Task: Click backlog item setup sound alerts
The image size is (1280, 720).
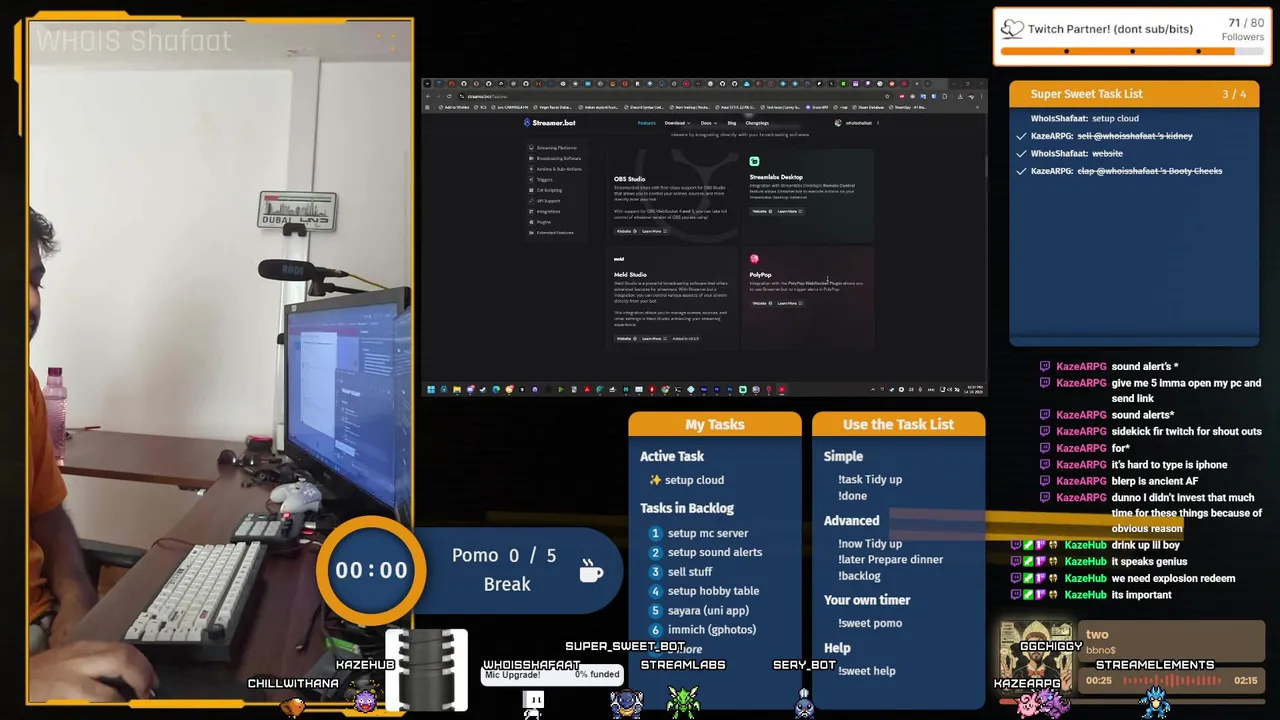Action: pos(715,552)
